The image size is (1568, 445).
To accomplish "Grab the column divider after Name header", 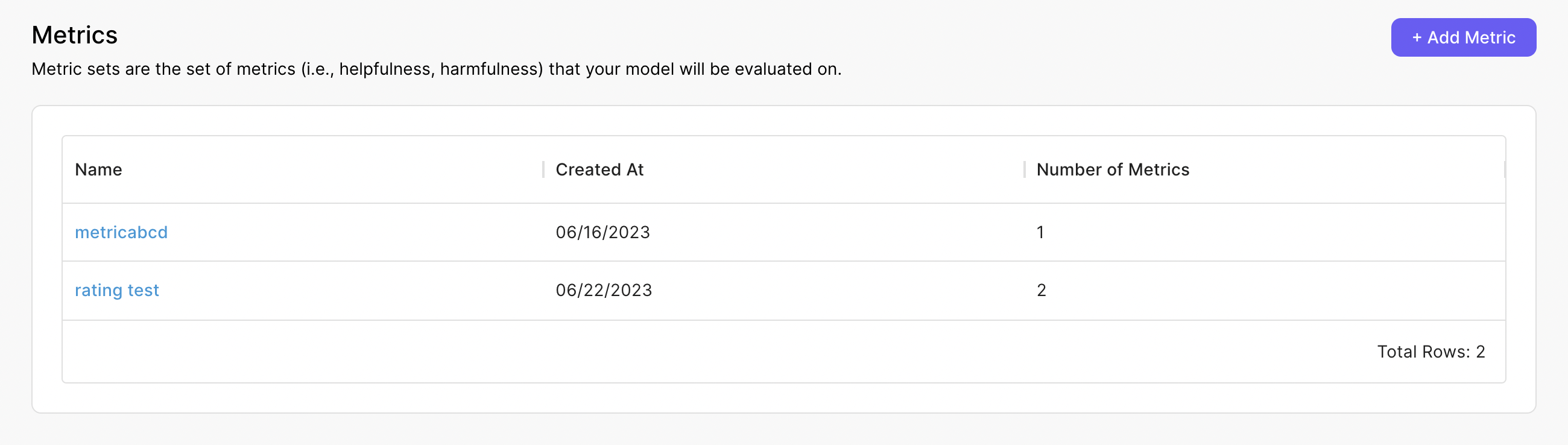I will coord(543,169).
